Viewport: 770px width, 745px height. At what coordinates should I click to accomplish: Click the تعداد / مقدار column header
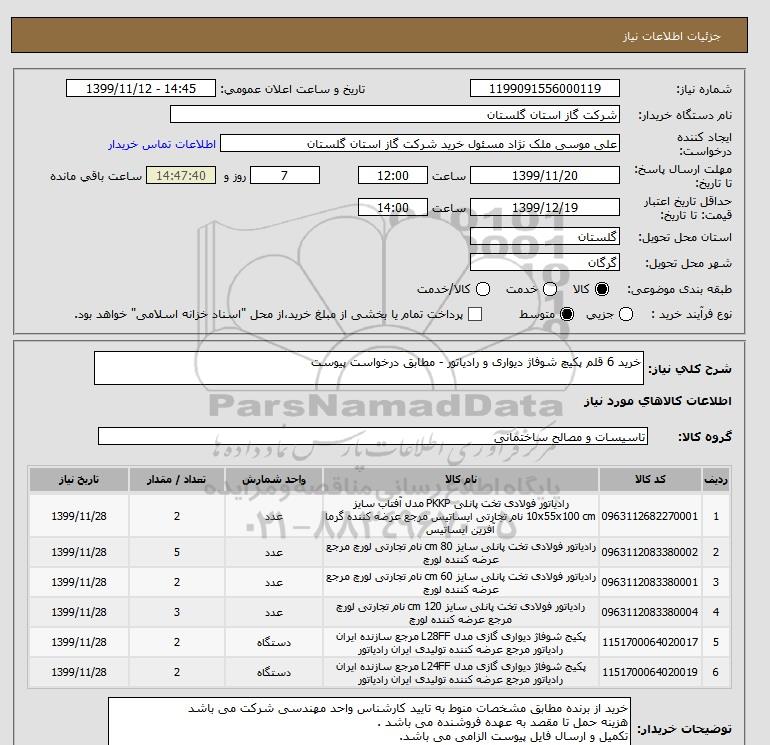pyautogui.click(x=177, y=479)
